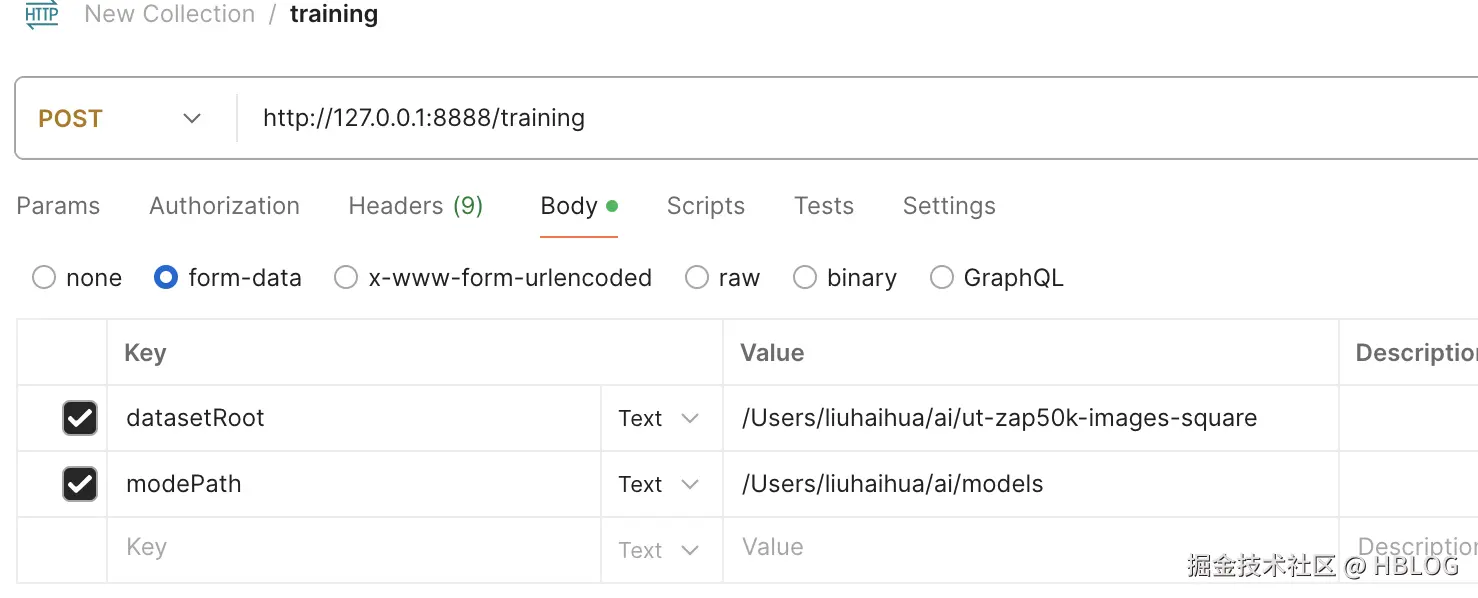The image size is (1478, 598).
Task: Expand the Text type dropdown for modePath
Action: tap(658, 484)
